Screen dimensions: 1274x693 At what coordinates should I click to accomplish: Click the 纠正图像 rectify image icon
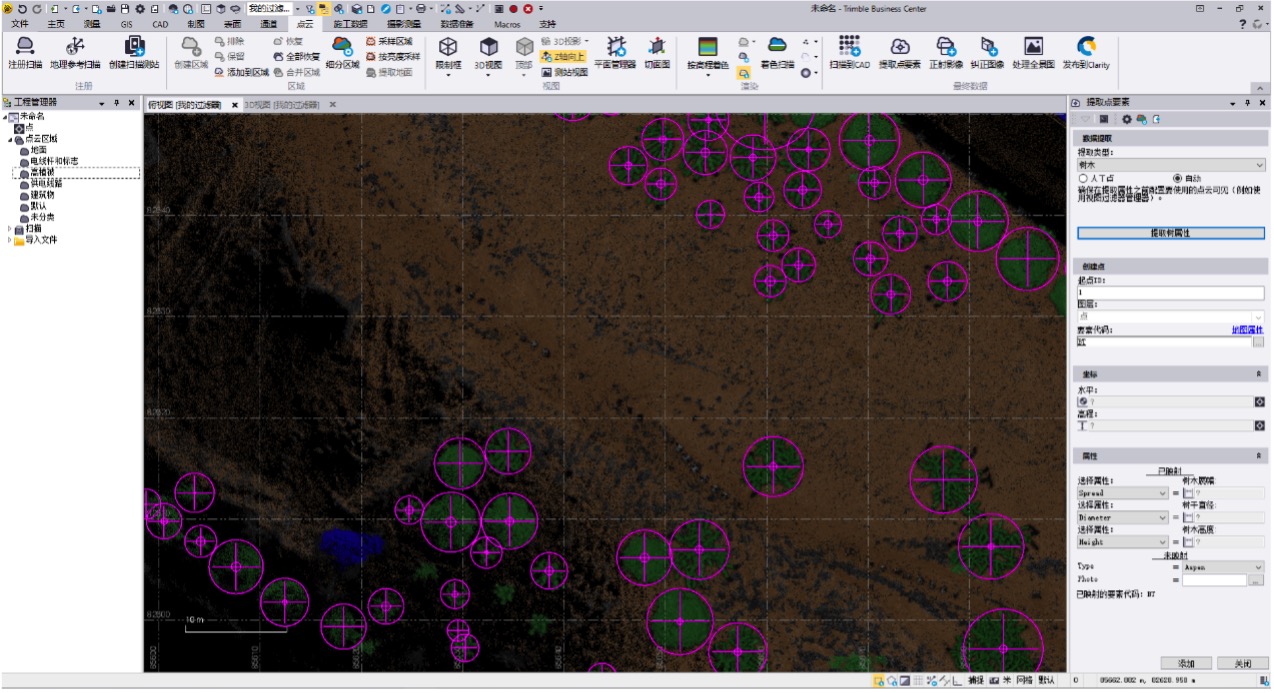tap(987, 46)
